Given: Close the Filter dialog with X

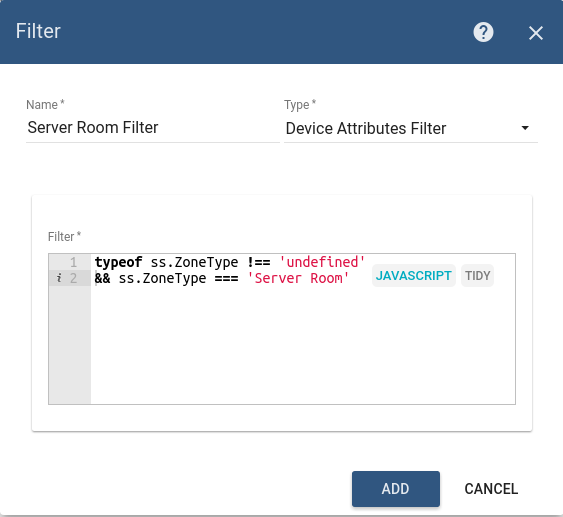Looking at the screenshot, I should pyautogui.click(x=536, y=33).
